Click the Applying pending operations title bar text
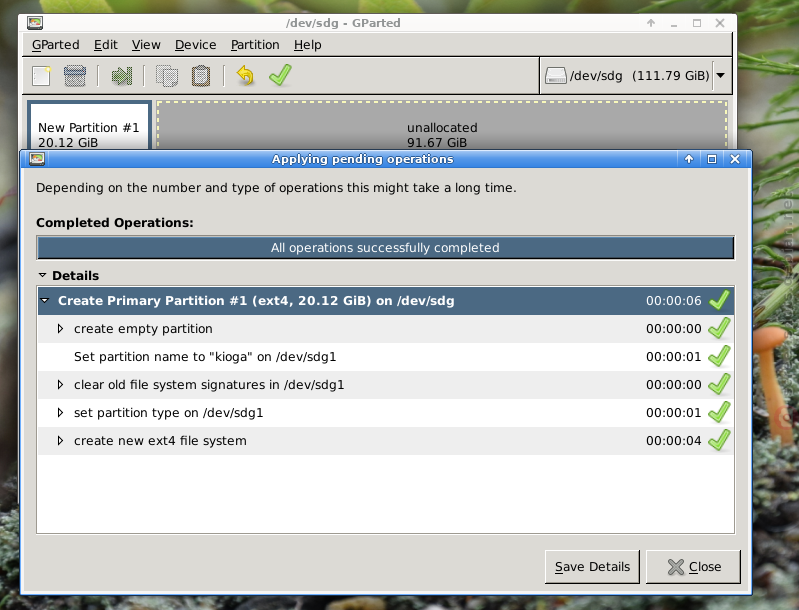Image resolution: width=799 pixels, height=610 pixels. pos(362,159)
